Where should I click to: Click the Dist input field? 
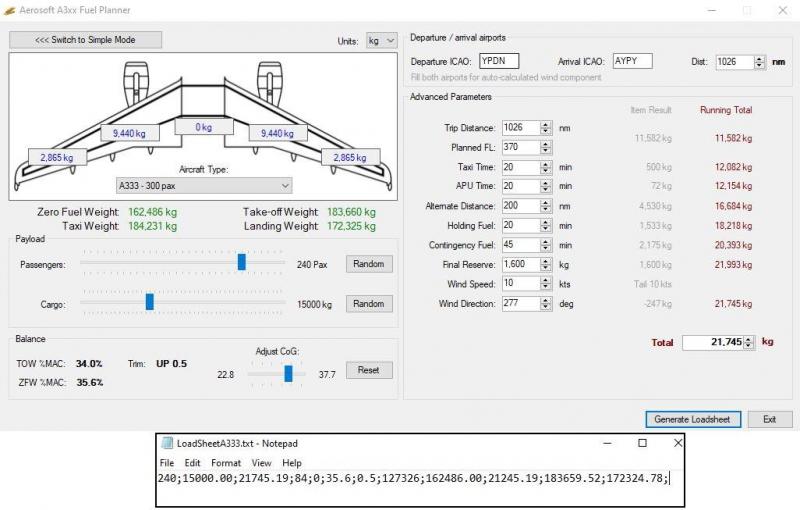click(x=735, y=62)
